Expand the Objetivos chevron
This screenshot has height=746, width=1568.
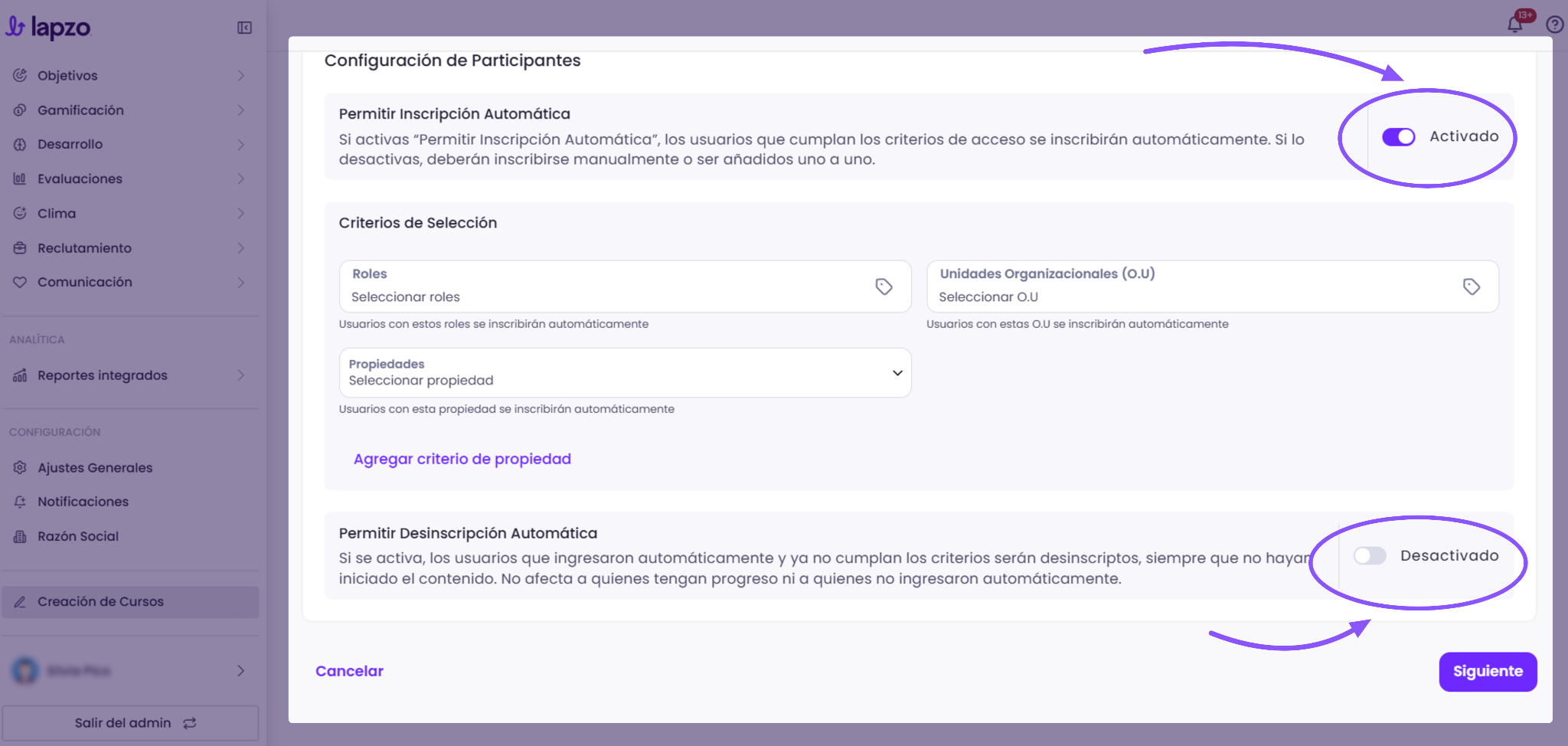(x=240, y=75)
